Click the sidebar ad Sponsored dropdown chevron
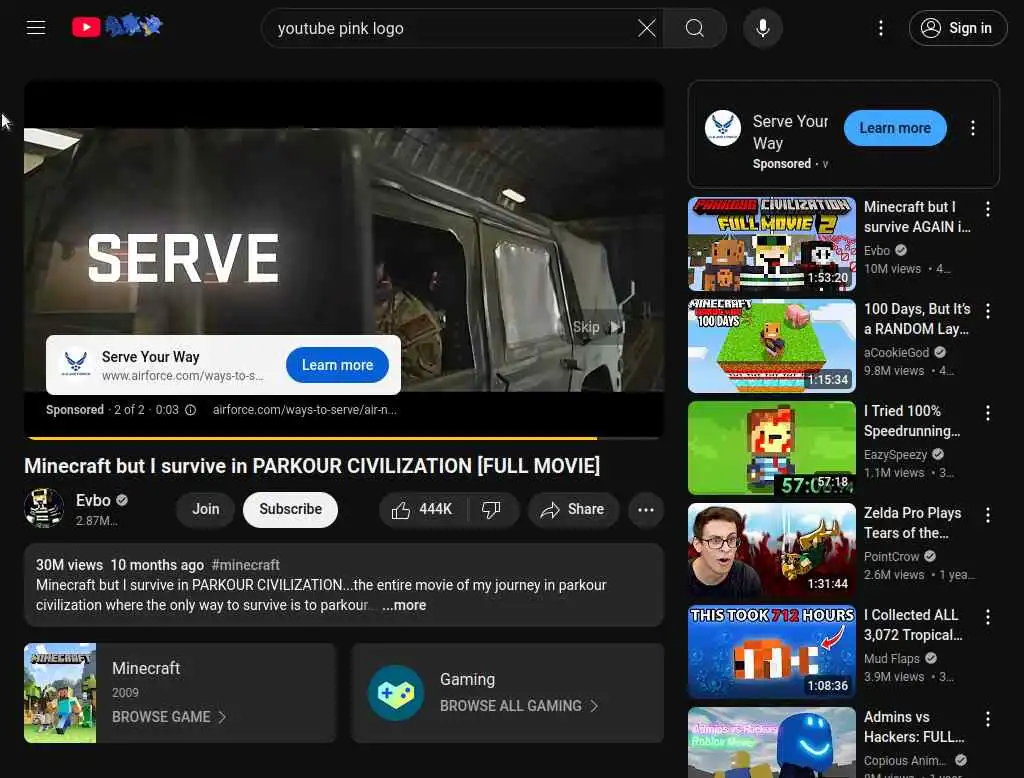1024x778 pixels. pos(825,164)
